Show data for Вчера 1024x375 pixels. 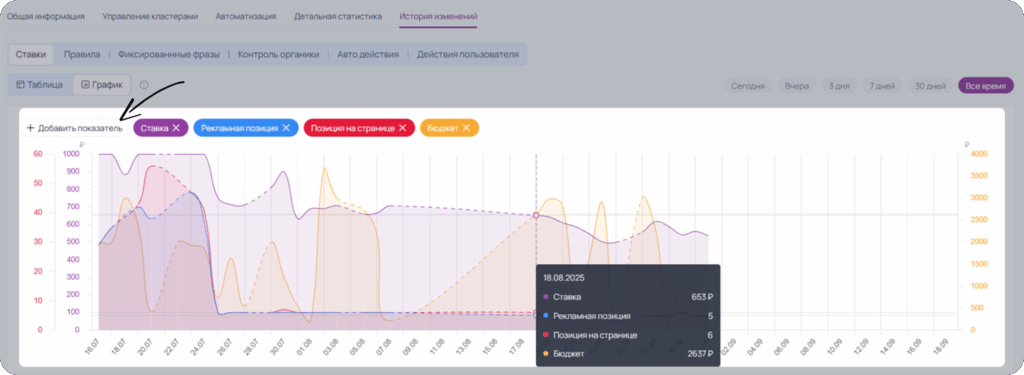tap(797, 86)
